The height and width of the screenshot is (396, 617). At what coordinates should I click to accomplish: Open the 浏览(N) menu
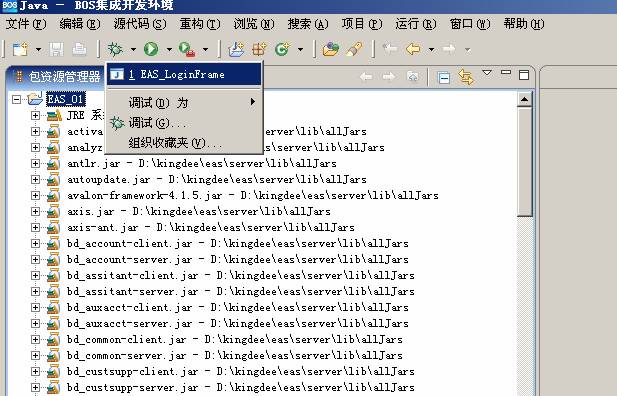[x=254, y=24]
